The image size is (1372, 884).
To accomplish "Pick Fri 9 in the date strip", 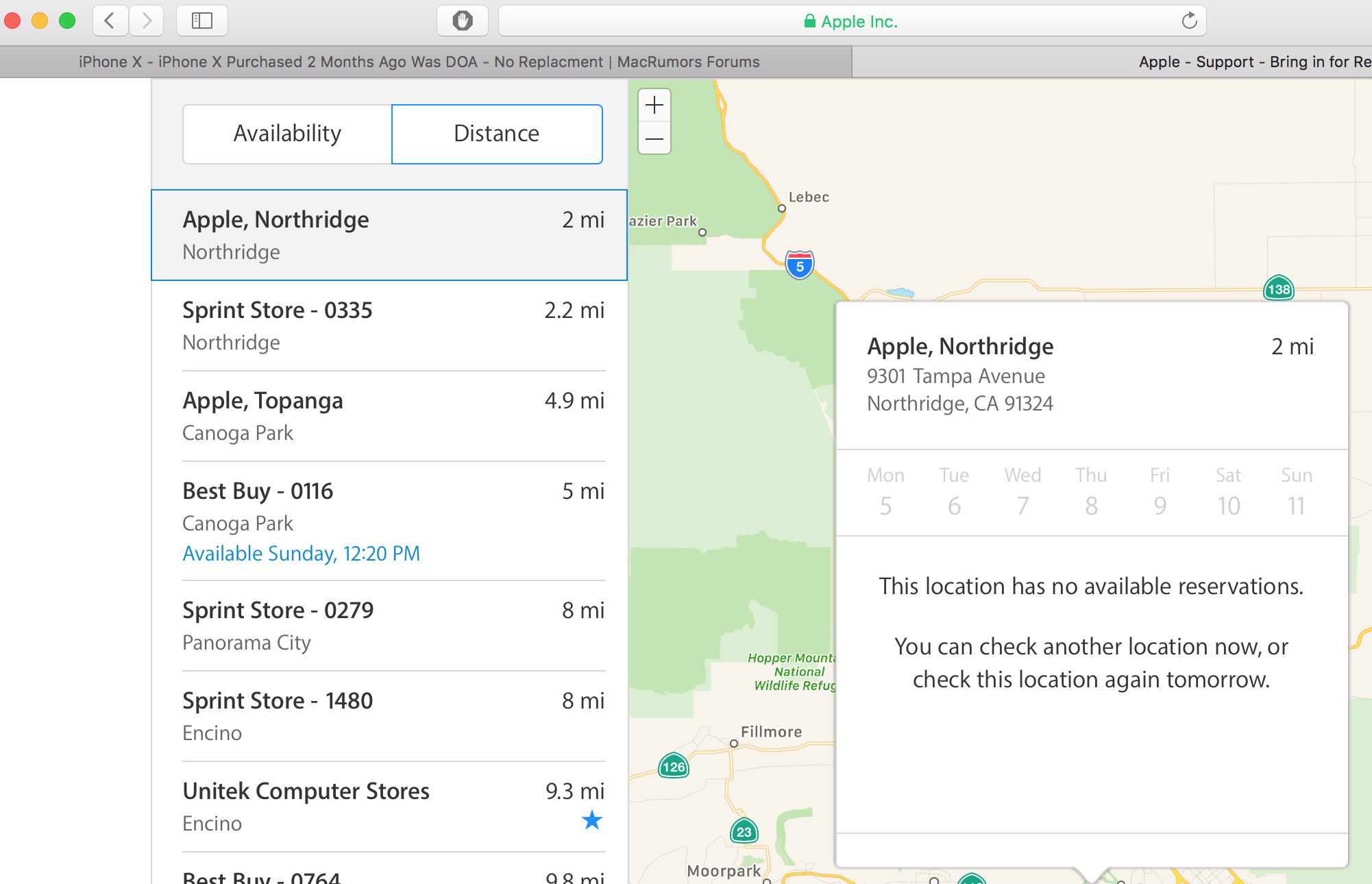I will (x=1160, y=491).
